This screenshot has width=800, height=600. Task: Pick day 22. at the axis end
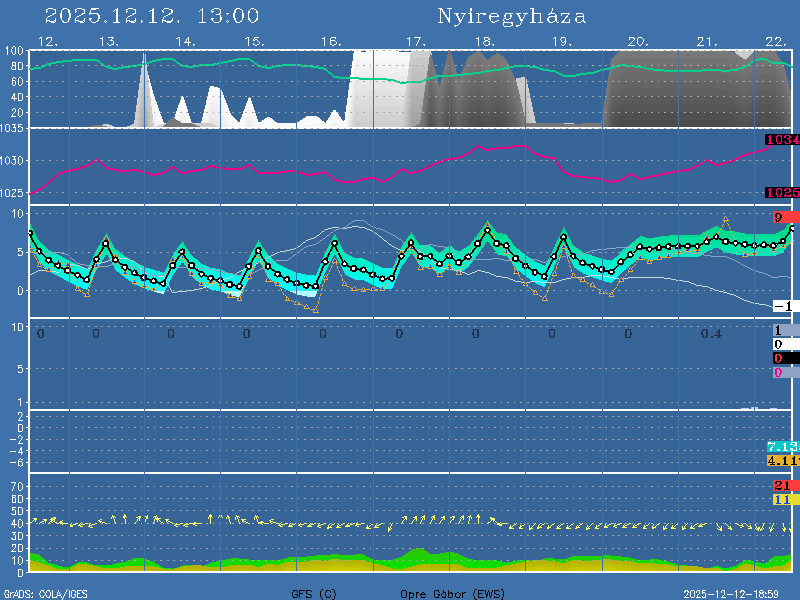pyautogui.click(x=775, y=41)
